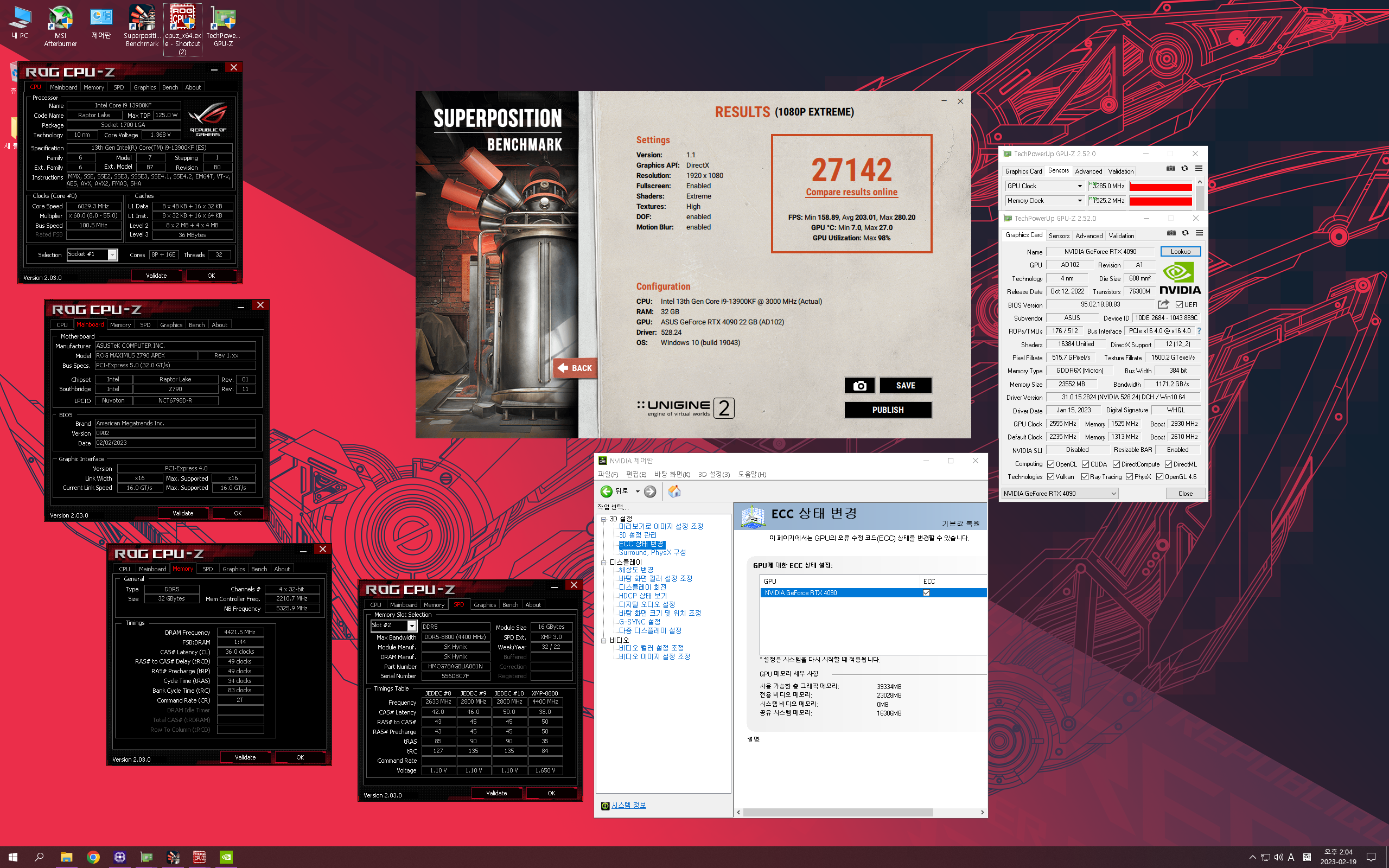The image size is (1389, 868).
Task: Click BIOS export share icon in GPU-Z
Action: (1163, 304)
